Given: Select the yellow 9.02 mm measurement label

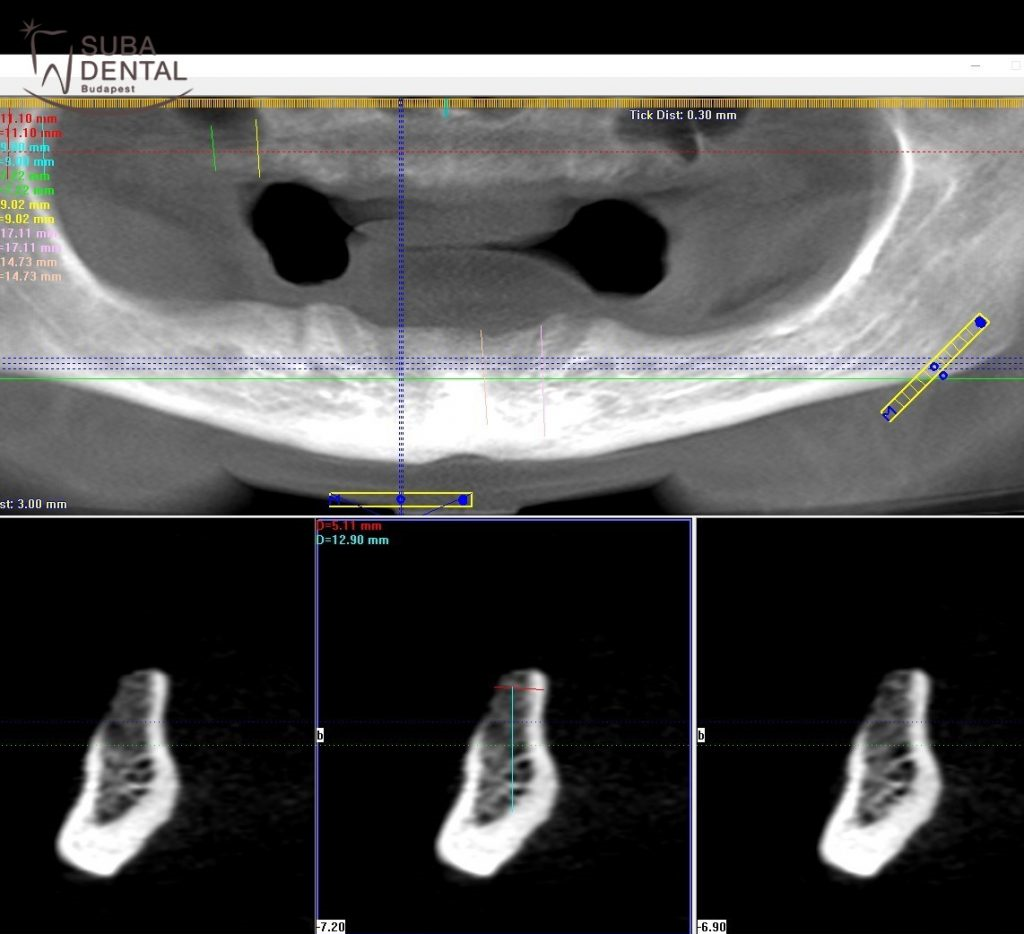Looking at the screenshot, I should click(x=28, y=205).
